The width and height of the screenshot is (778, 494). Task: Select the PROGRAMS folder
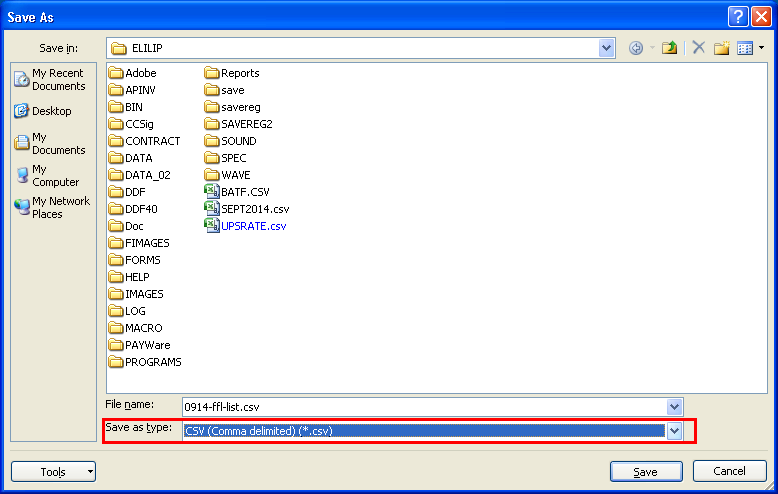pyautogui.click(x=145, y=362)
